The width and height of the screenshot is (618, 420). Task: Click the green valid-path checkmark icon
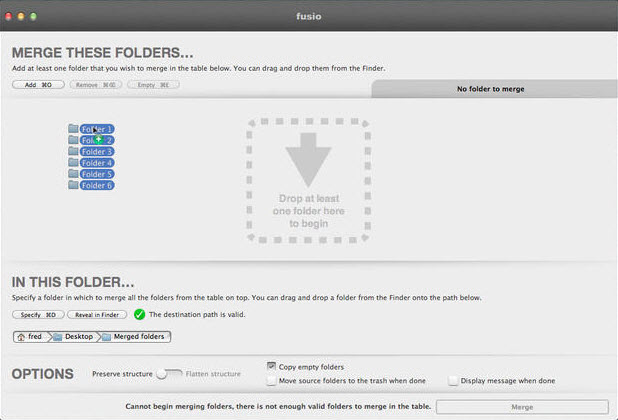pyautogui.click(x=140, y=314)
